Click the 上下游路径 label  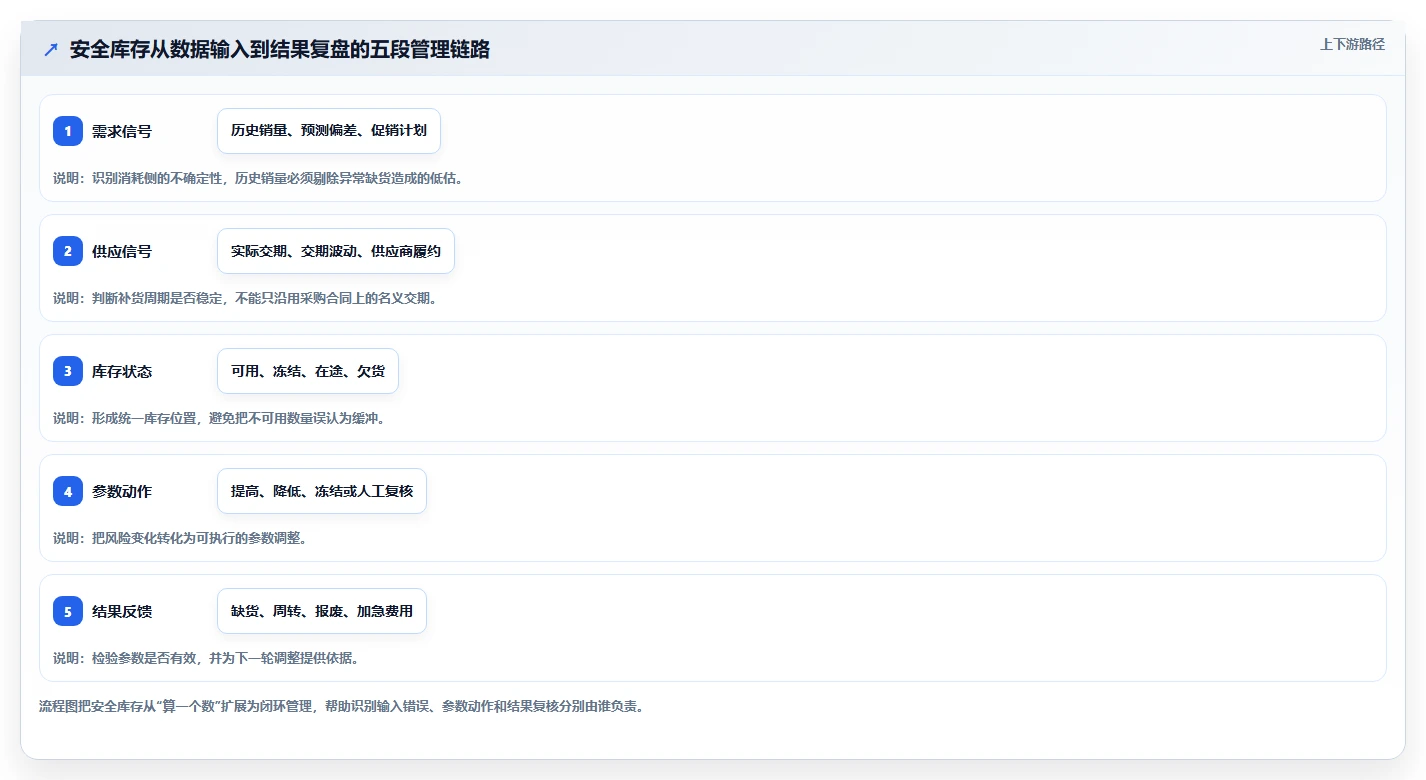[x=1352, y=44]
